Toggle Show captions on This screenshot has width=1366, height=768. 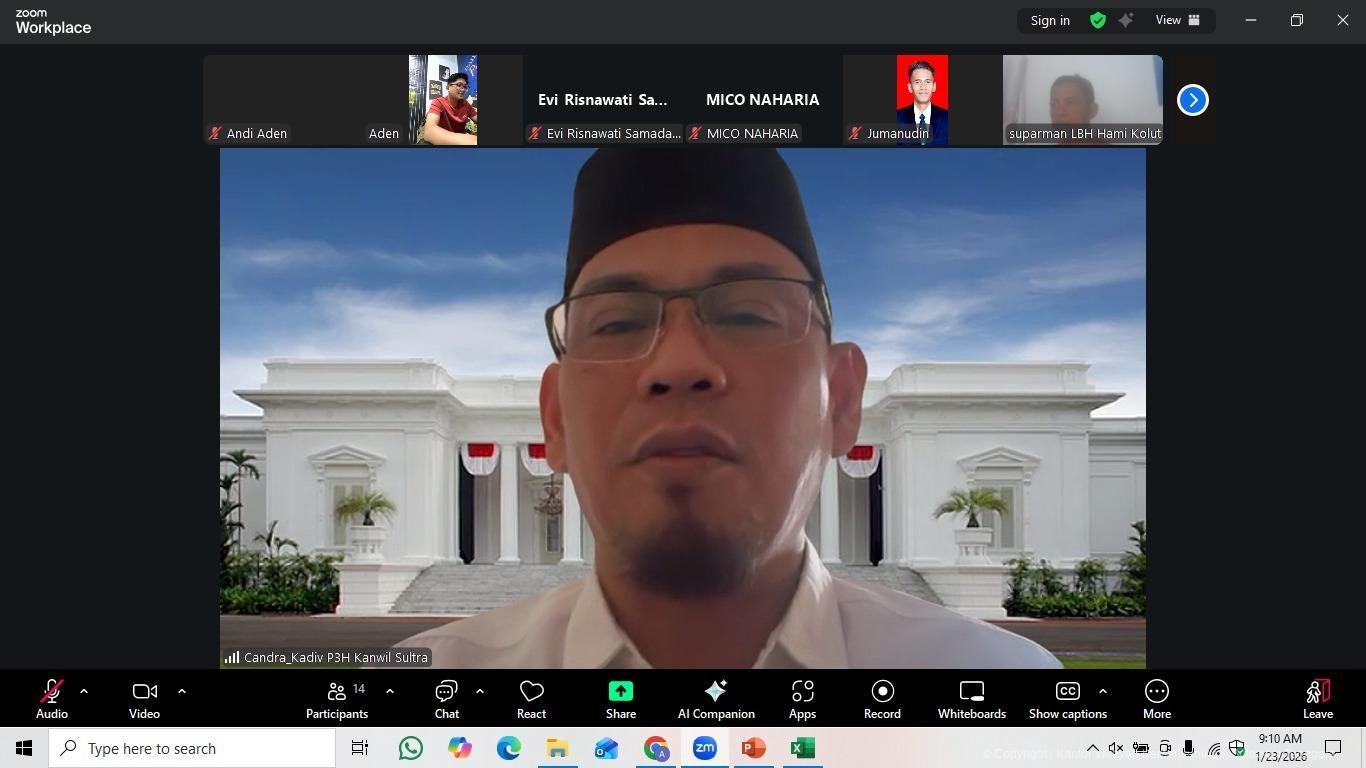click(x=1067, y=692)
